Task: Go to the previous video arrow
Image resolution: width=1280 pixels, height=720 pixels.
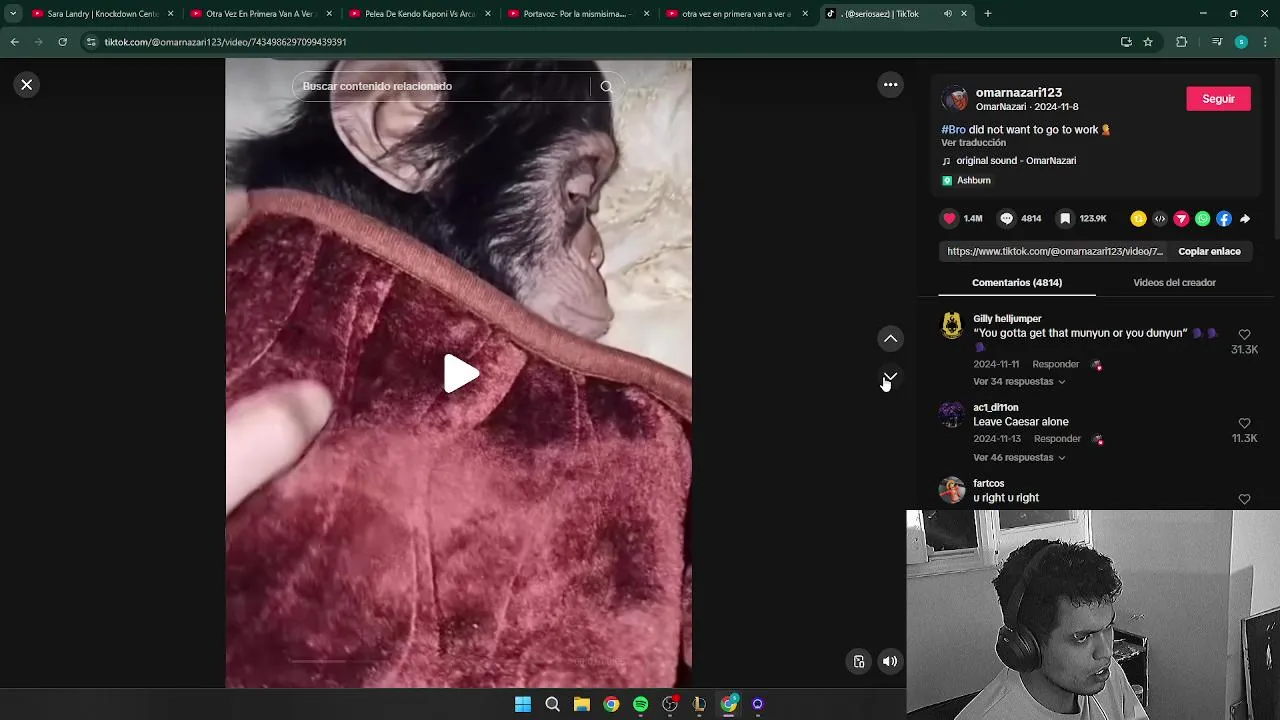Action: [x=890, y=339]
